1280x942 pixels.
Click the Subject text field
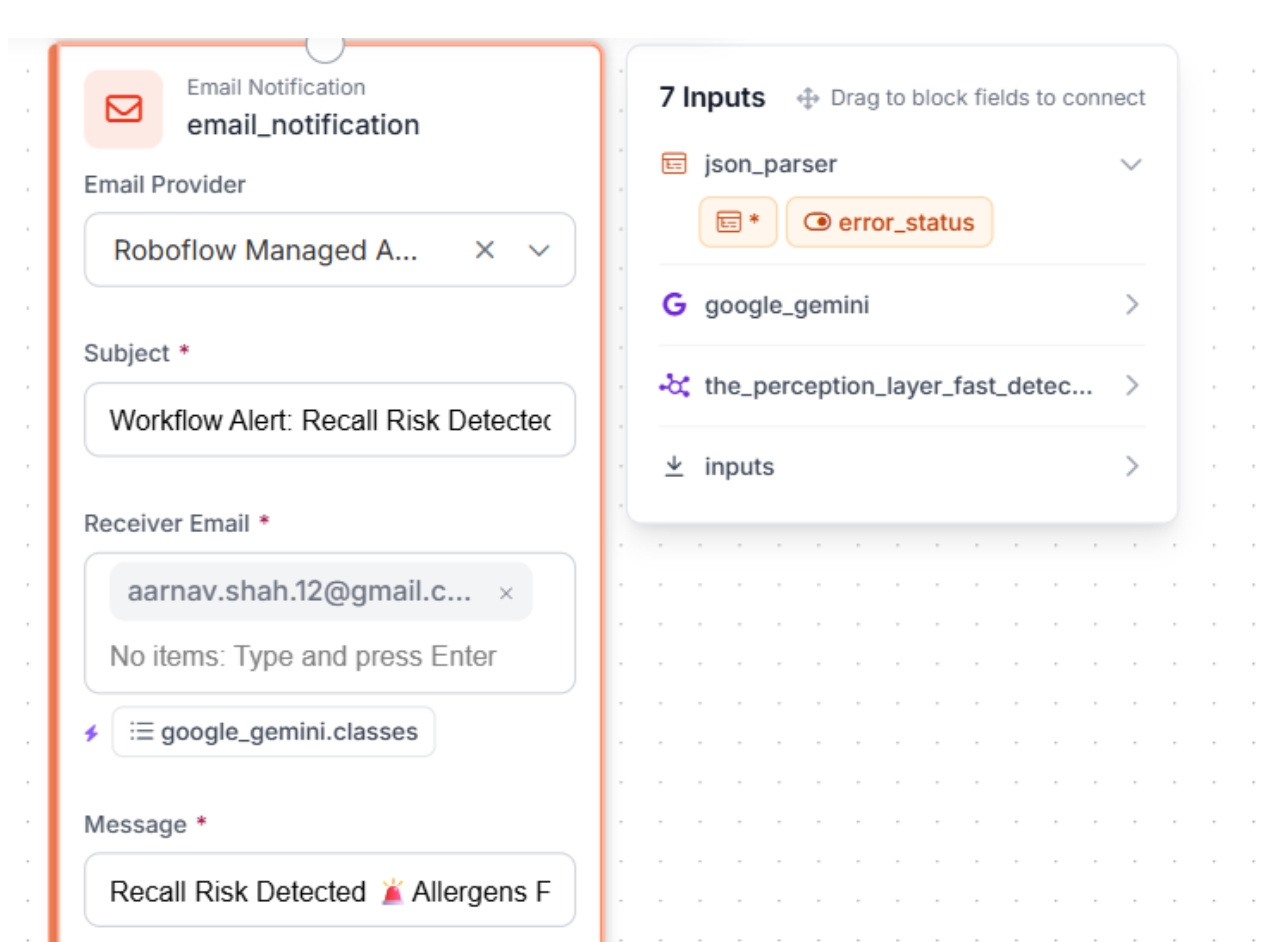[329, 420]
